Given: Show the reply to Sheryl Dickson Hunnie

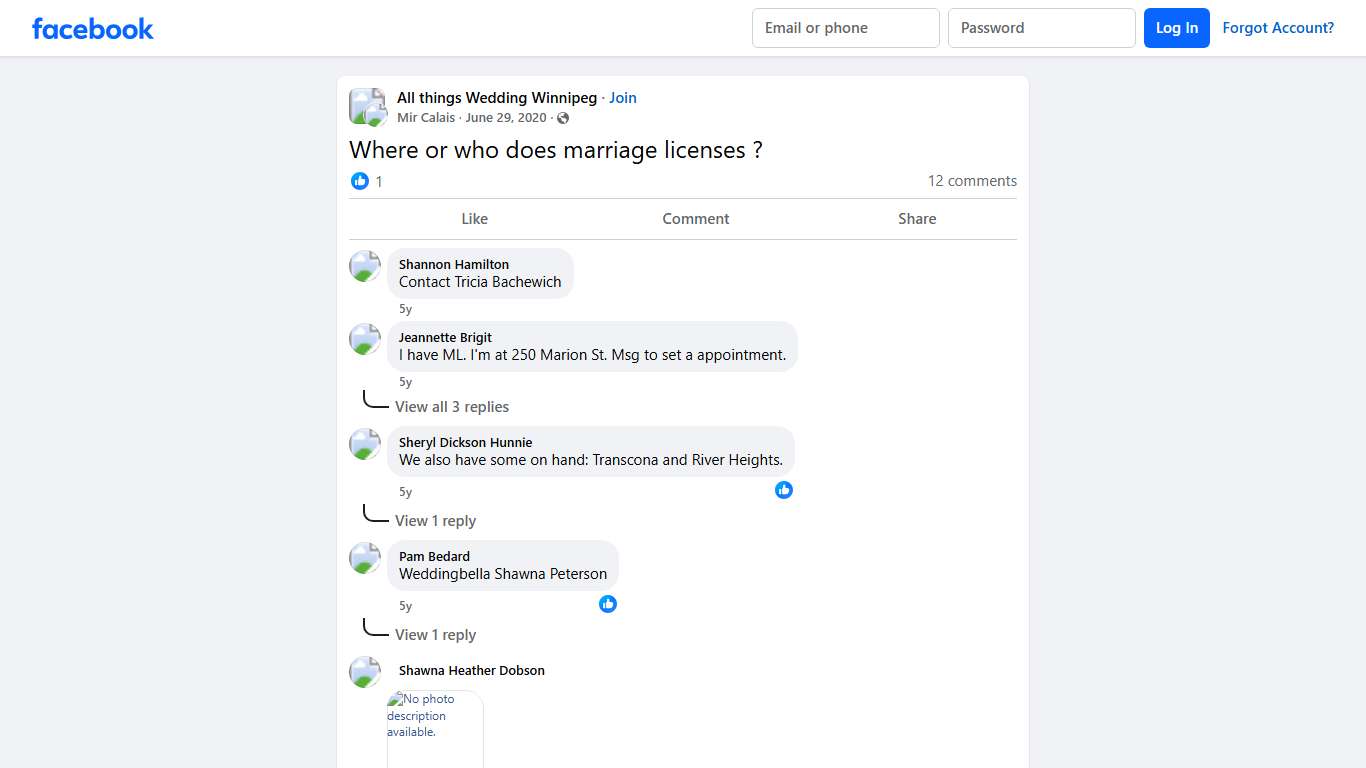Looking at the screenshot, I should [x=436, y=520].
